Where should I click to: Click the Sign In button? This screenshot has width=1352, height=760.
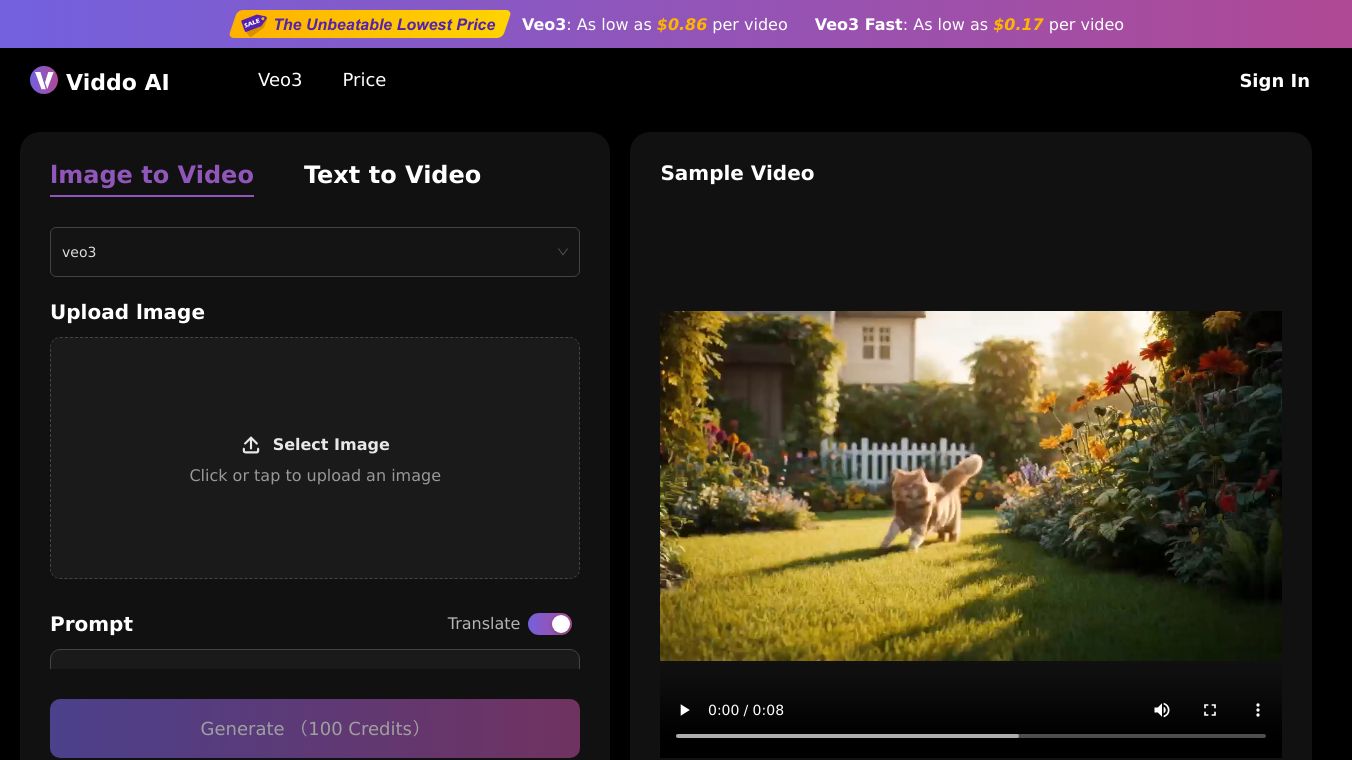[x=1275, y=81]
